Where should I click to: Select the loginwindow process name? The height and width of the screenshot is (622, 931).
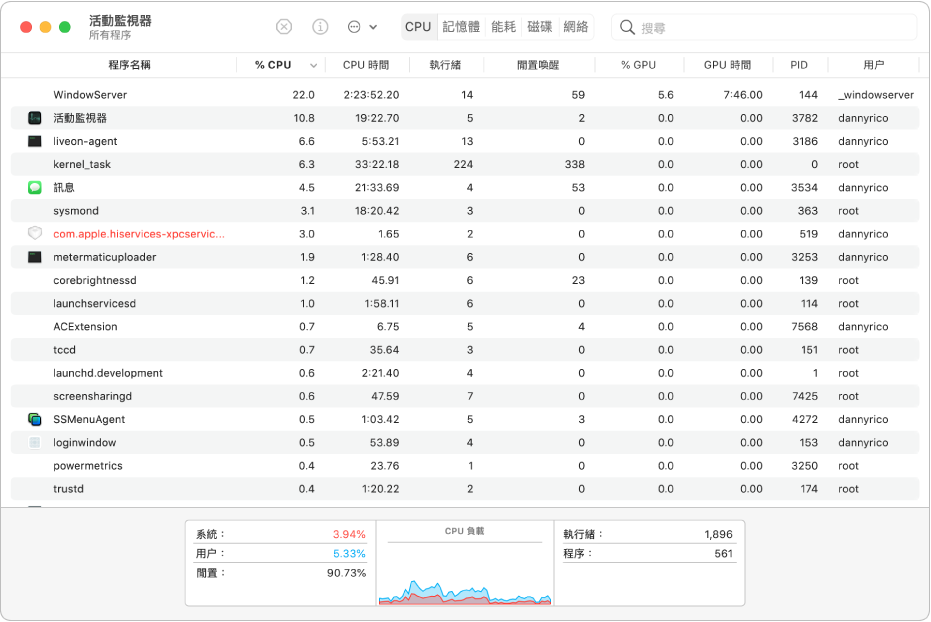[x=84, y=443]
